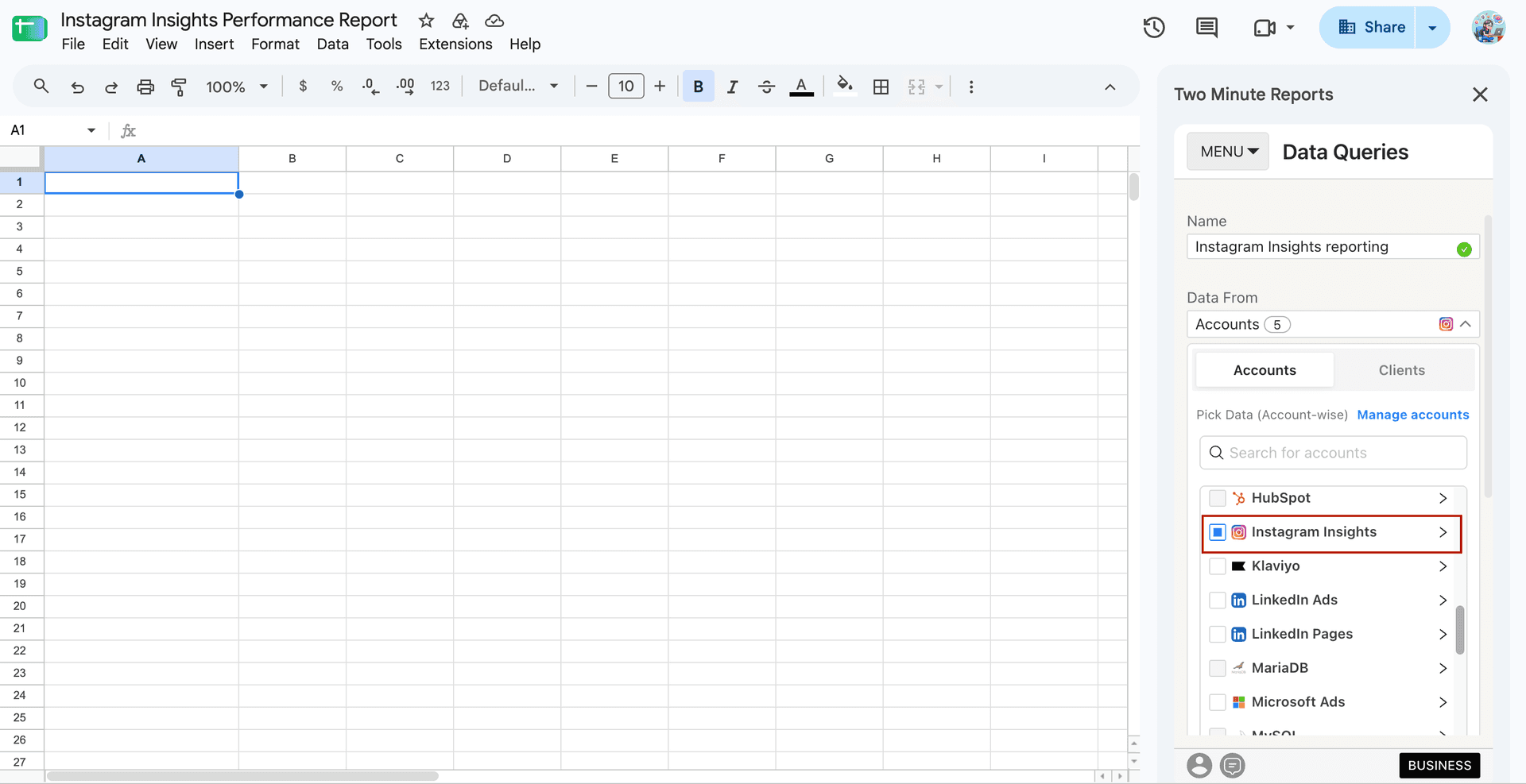Screen dimensions: 1526x784
Task: Open the comments icon in header
Action: [x=1206, y=27]
